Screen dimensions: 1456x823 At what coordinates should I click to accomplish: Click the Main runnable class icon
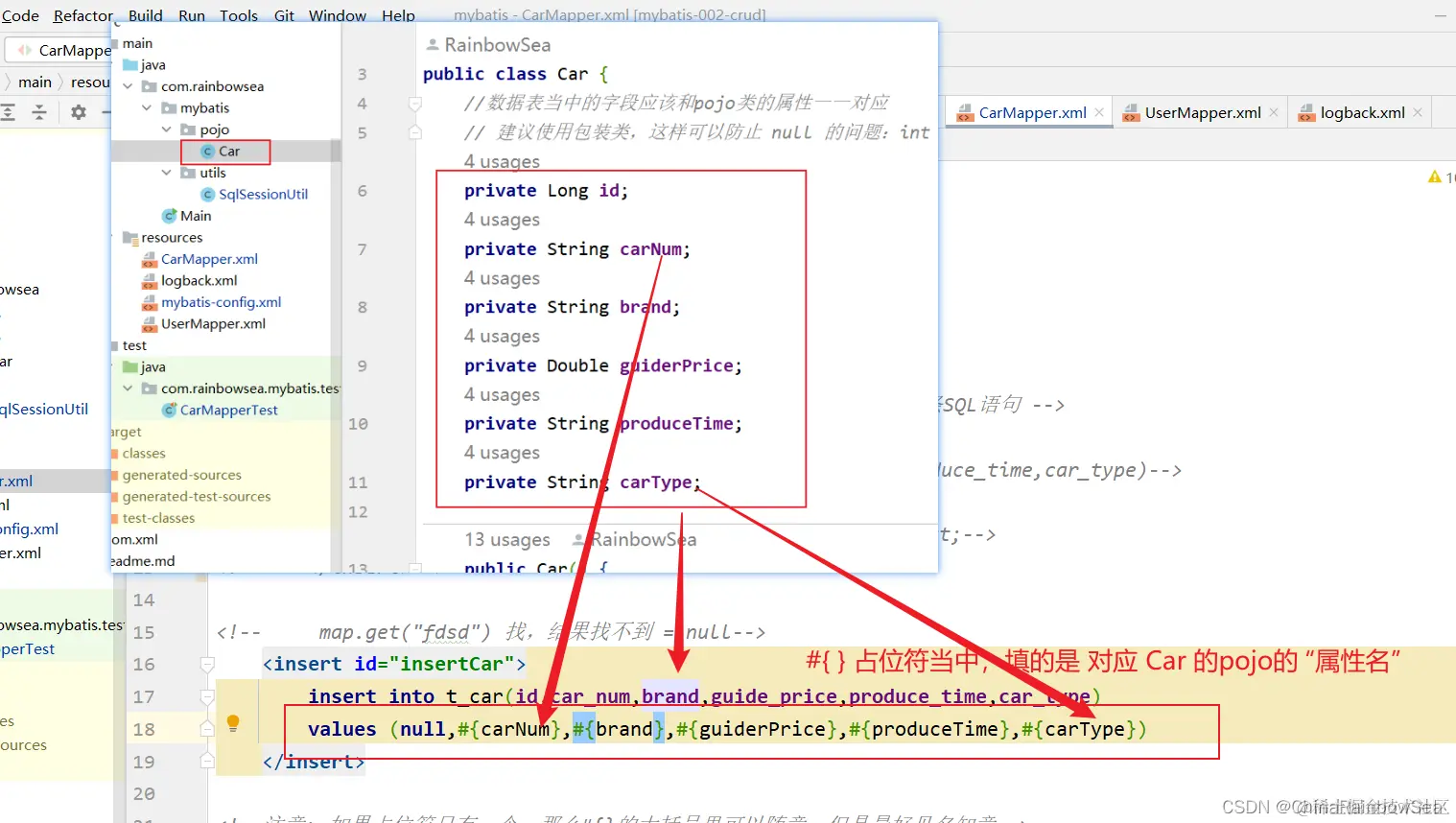(x=169, y=216)
